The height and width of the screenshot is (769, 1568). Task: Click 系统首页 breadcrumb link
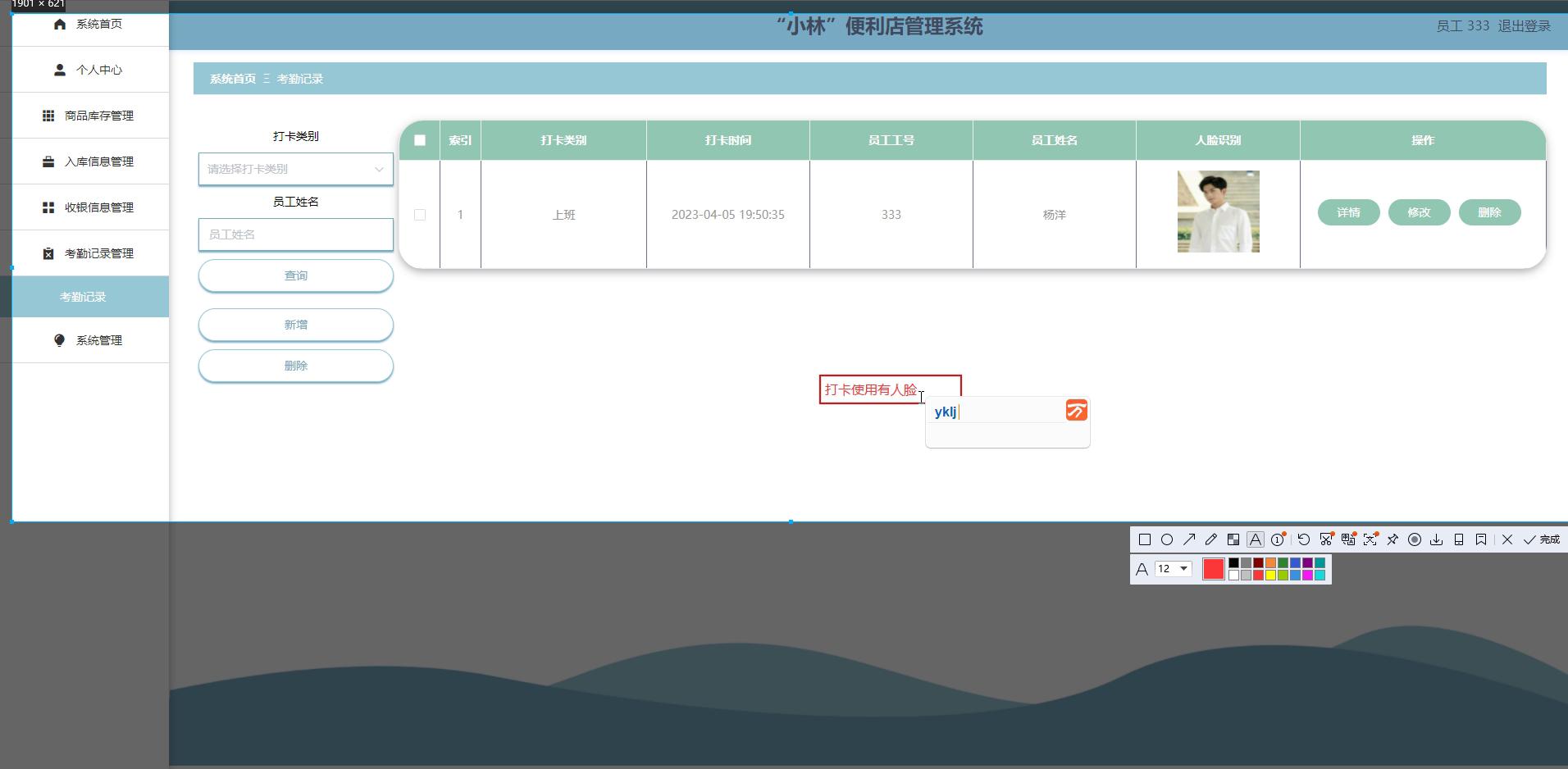233,79
